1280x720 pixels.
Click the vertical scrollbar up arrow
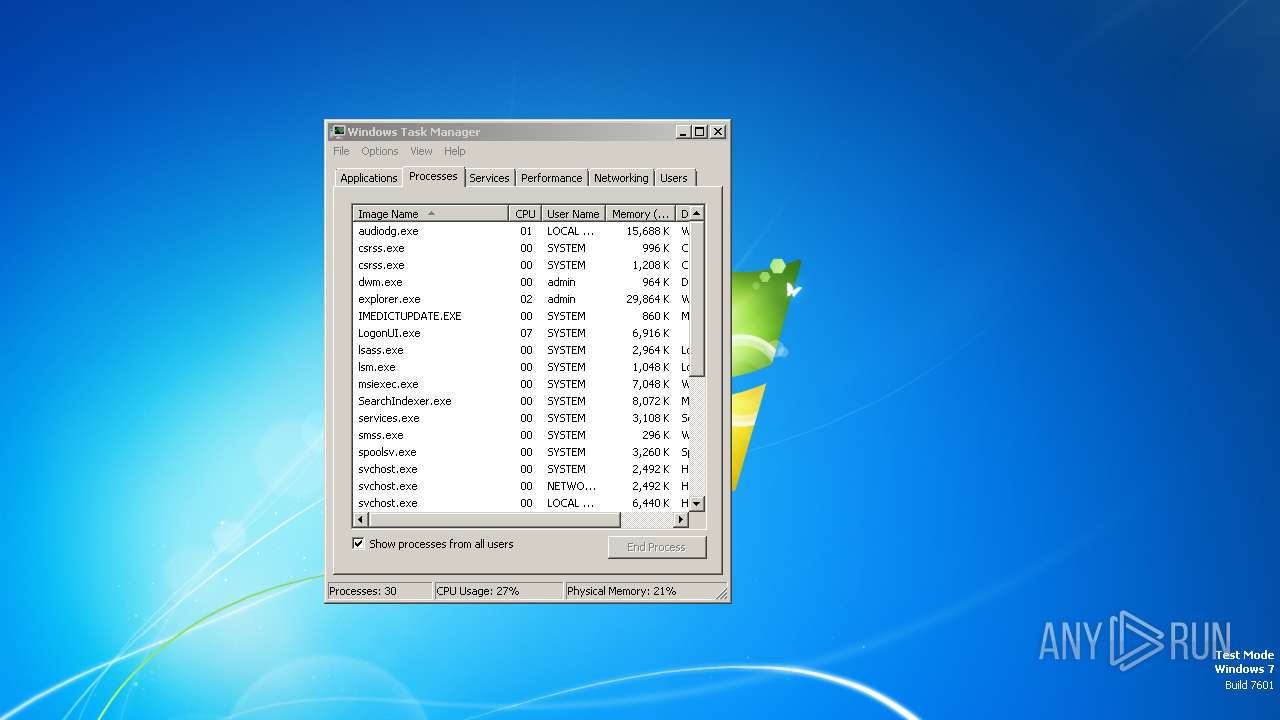(697, 213)
